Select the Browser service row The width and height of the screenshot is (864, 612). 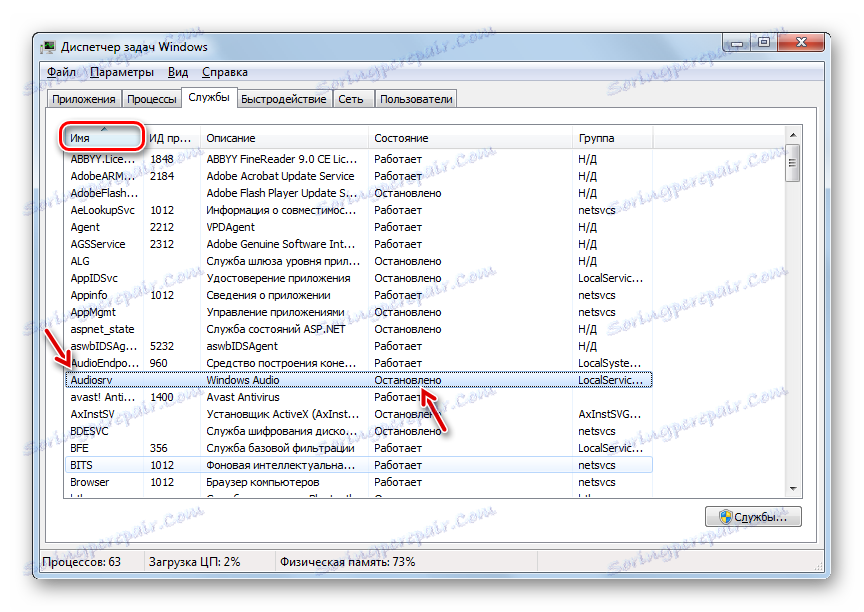(358, 482)
